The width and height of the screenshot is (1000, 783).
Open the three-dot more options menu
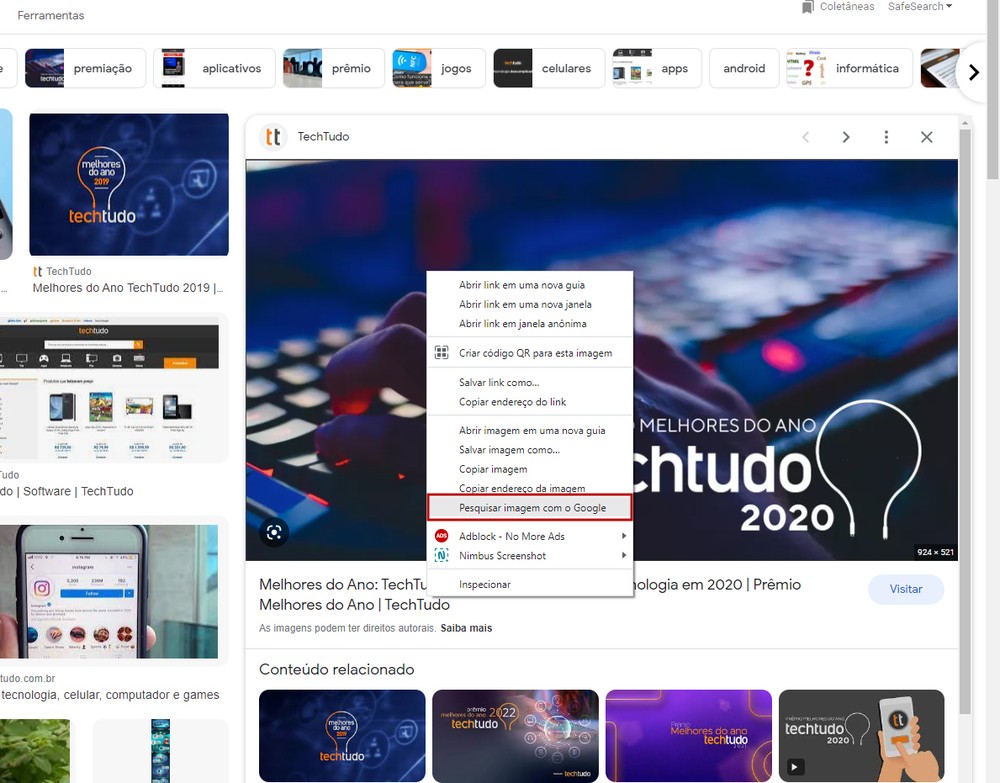coord(886,137)
